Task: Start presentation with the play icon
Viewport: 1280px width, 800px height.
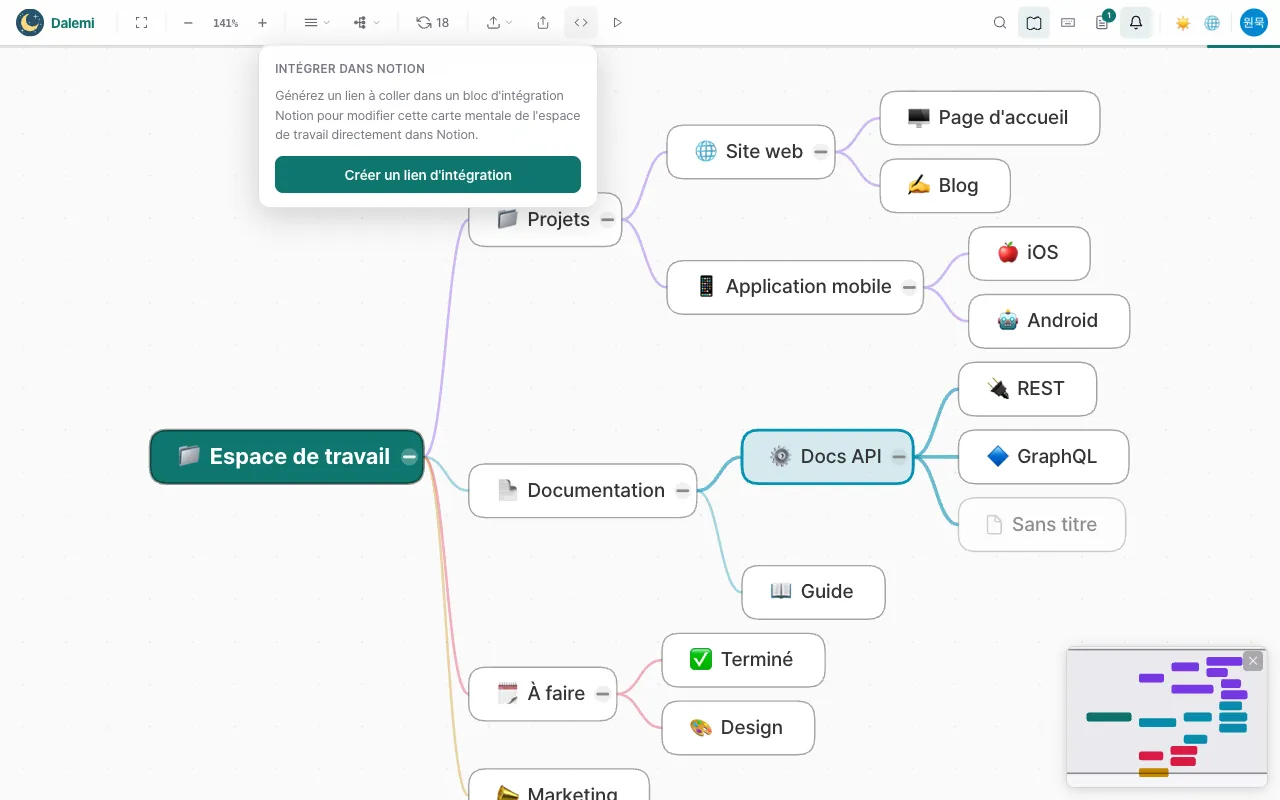Action: coord(617,22)
